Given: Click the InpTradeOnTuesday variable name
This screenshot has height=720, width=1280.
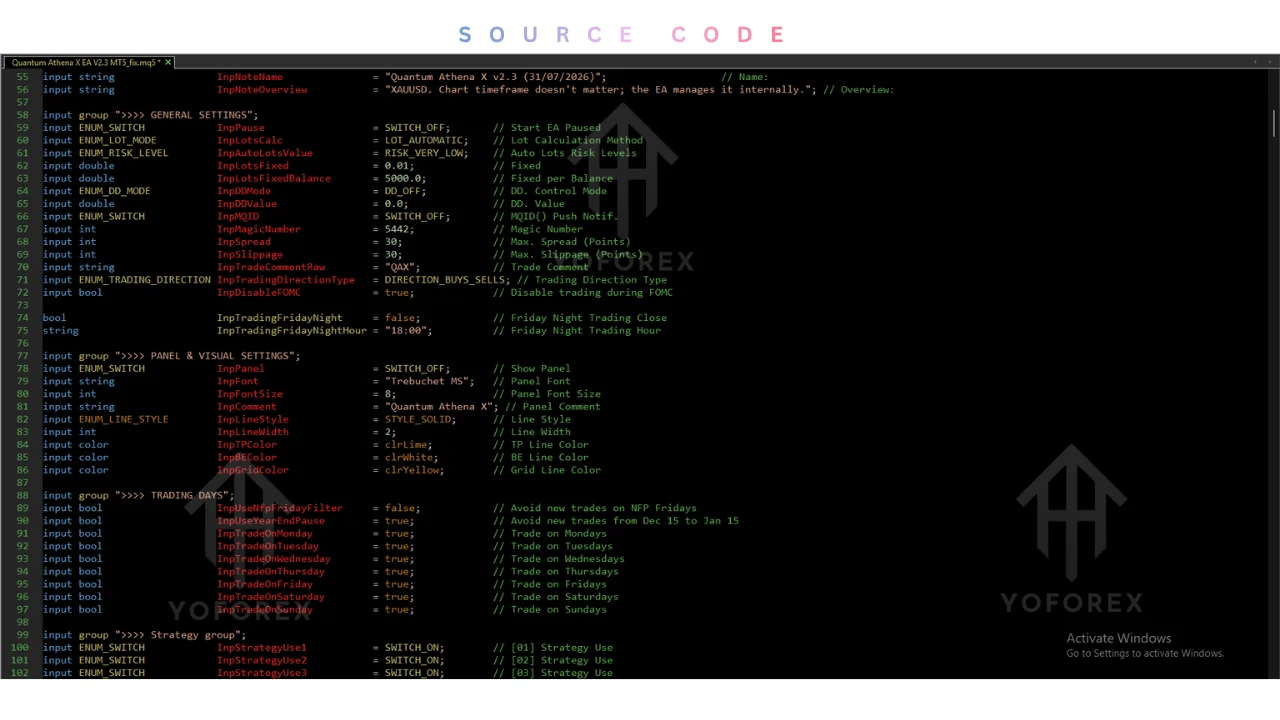Looking at the screenshot, I should point(268,547).
